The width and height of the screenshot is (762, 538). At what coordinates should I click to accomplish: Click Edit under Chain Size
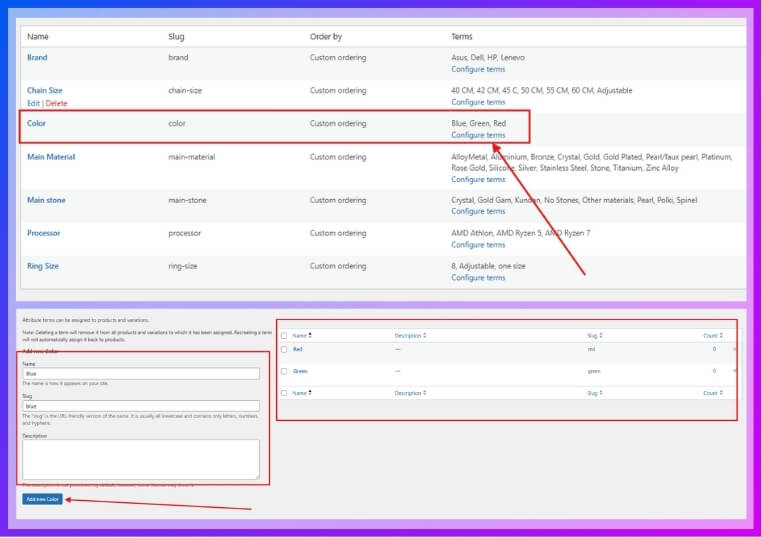pos(34,103)
